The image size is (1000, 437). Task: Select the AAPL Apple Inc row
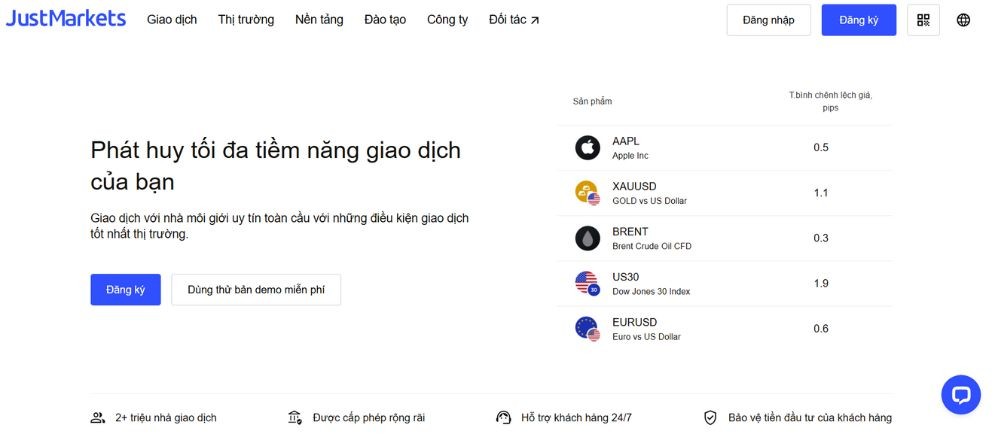[x=725, y=148]
